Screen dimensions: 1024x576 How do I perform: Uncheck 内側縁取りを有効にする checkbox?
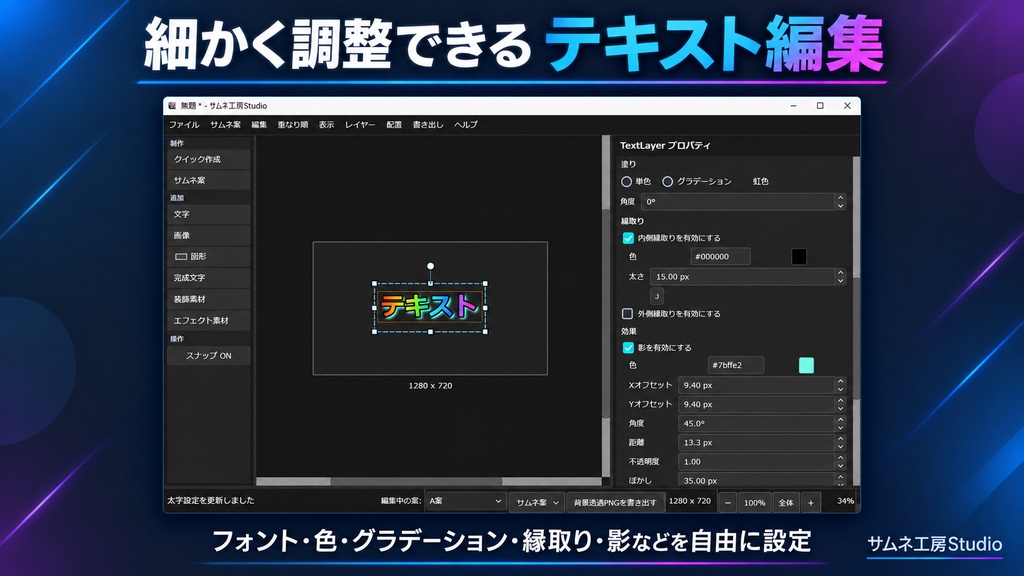[x=628, y=238]
